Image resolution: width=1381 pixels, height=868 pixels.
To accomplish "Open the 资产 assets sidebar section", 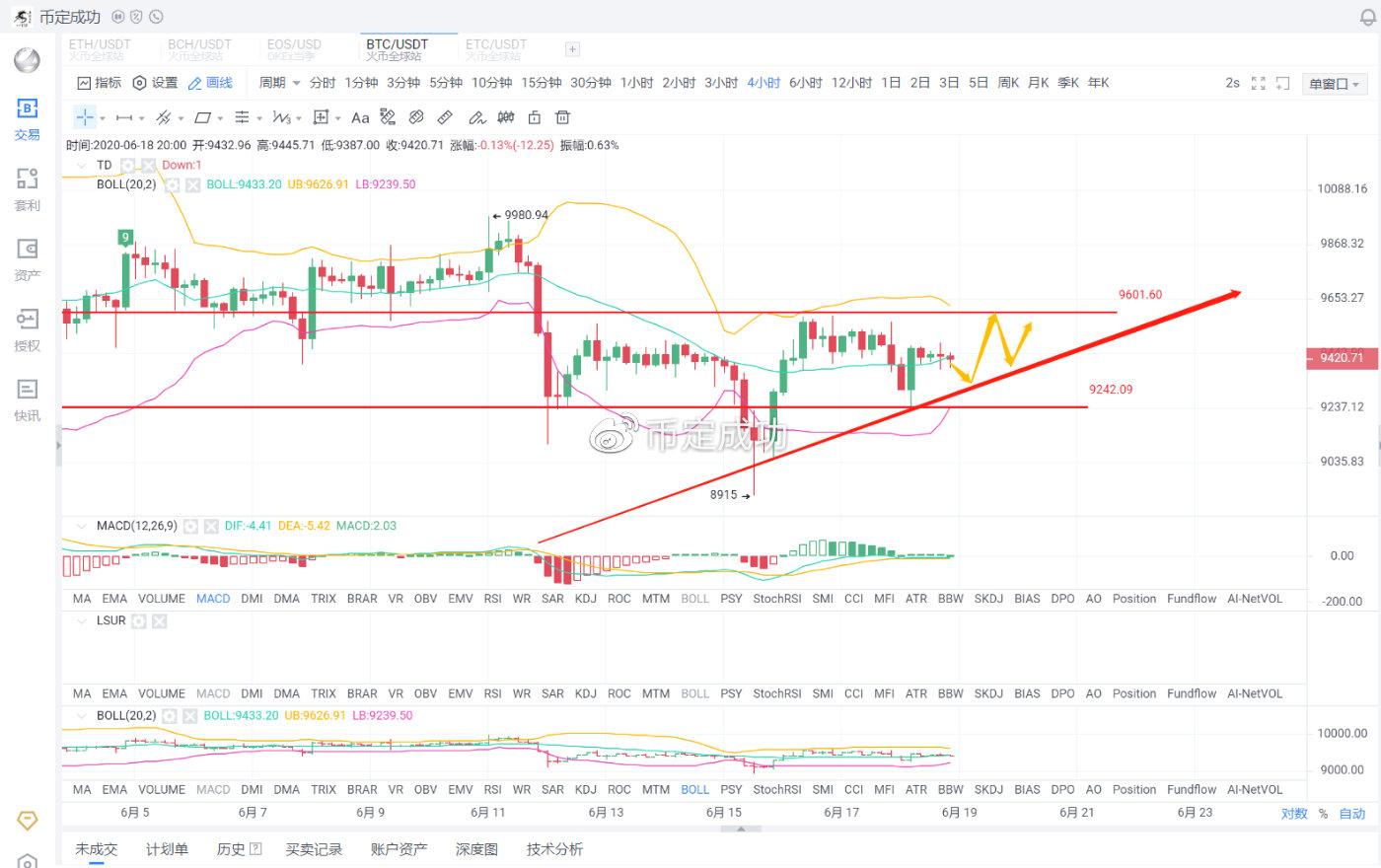I will [x=27, y=259].
